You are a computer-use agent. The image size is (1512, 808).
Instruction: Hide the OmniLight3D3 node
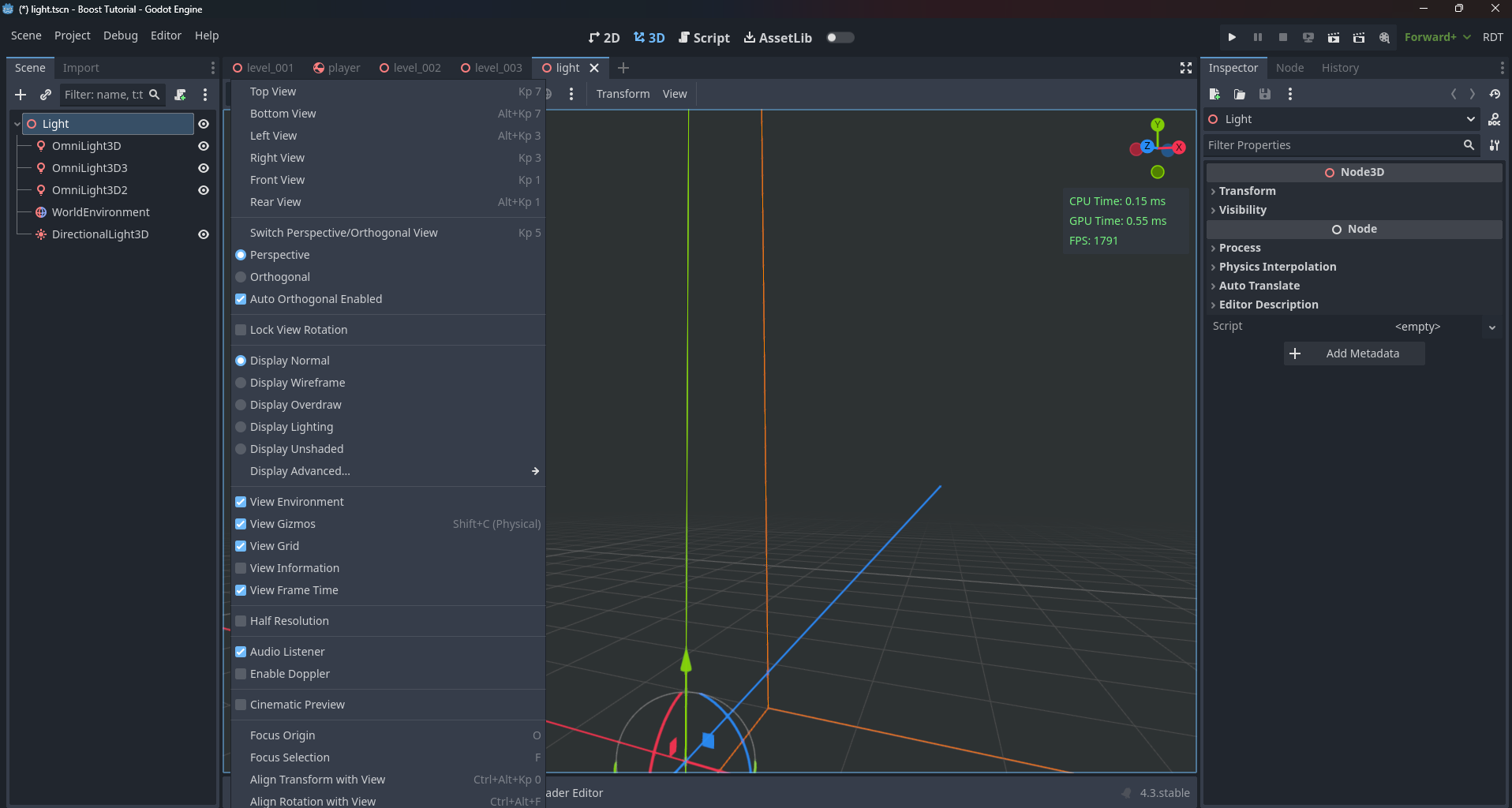tap(204, 168)
